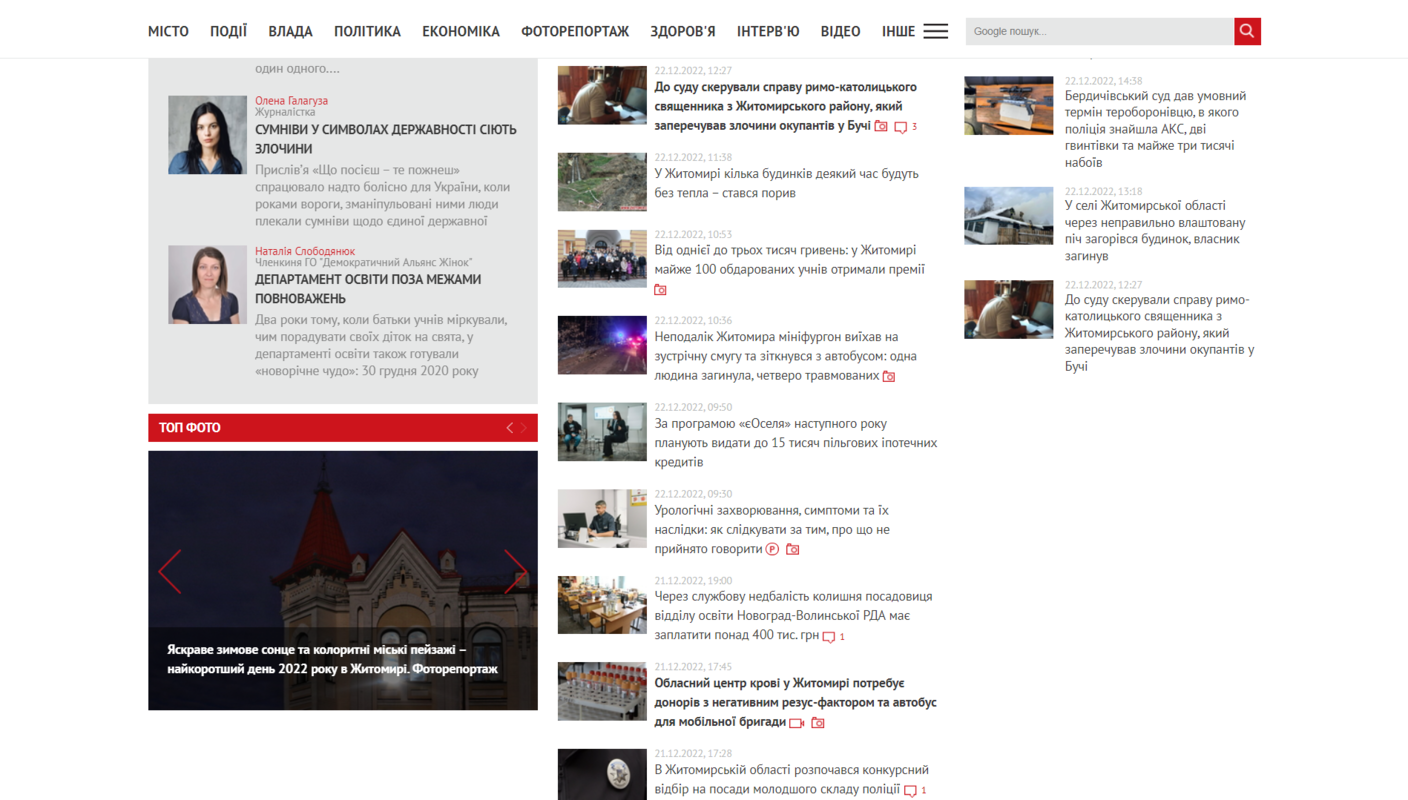Click thumbnail of urology doctor article
The height and width of the screenshot is (800, 1408).
click(602, 518)
